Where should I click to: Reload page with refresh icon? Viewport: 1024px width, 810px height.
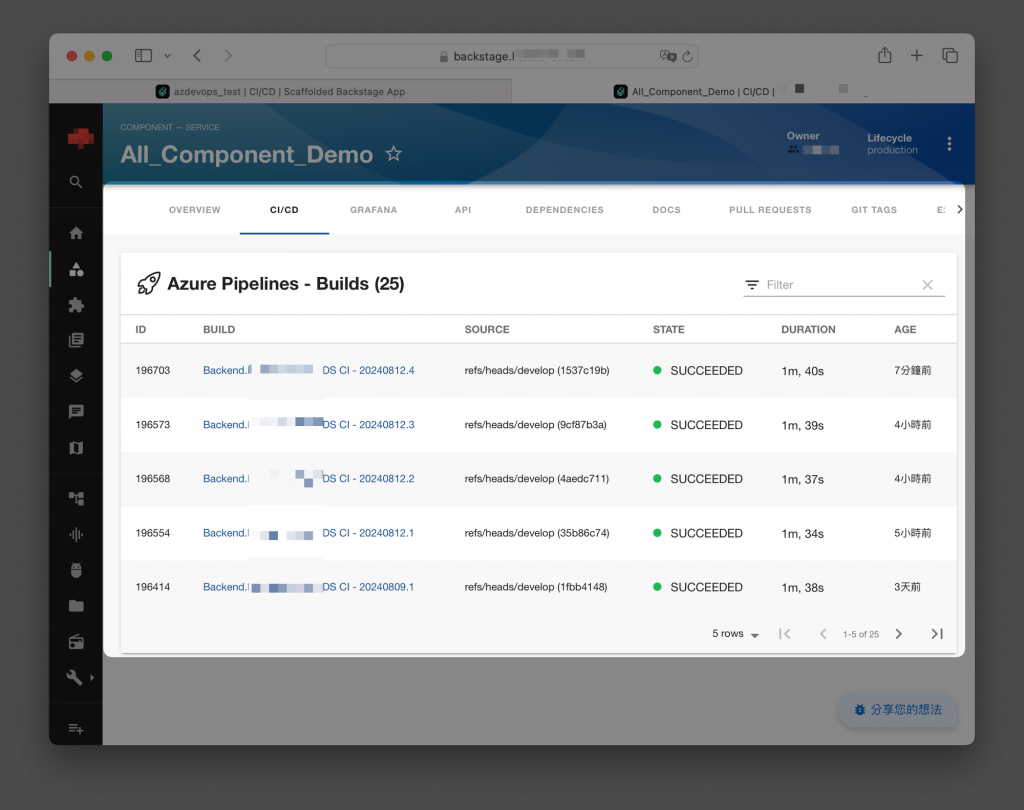point(687,57)
